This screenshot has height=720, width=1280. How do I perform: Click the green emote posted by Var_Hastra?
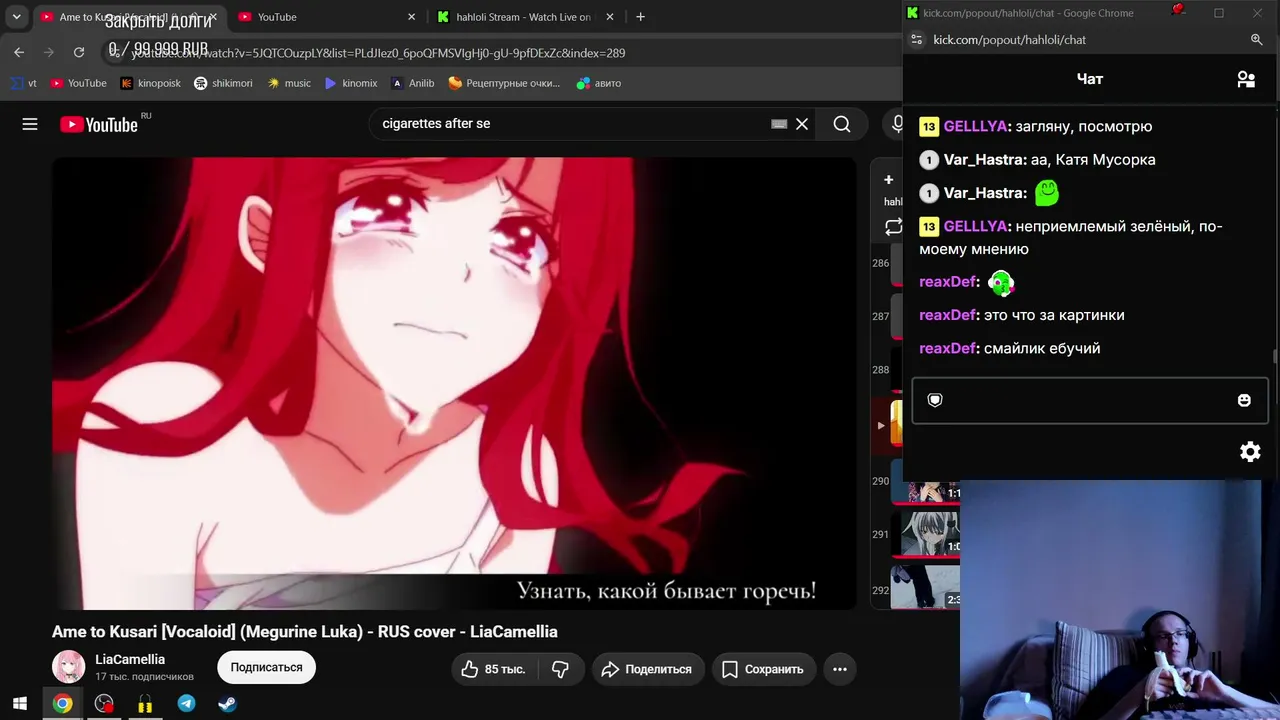(1046, 192)
